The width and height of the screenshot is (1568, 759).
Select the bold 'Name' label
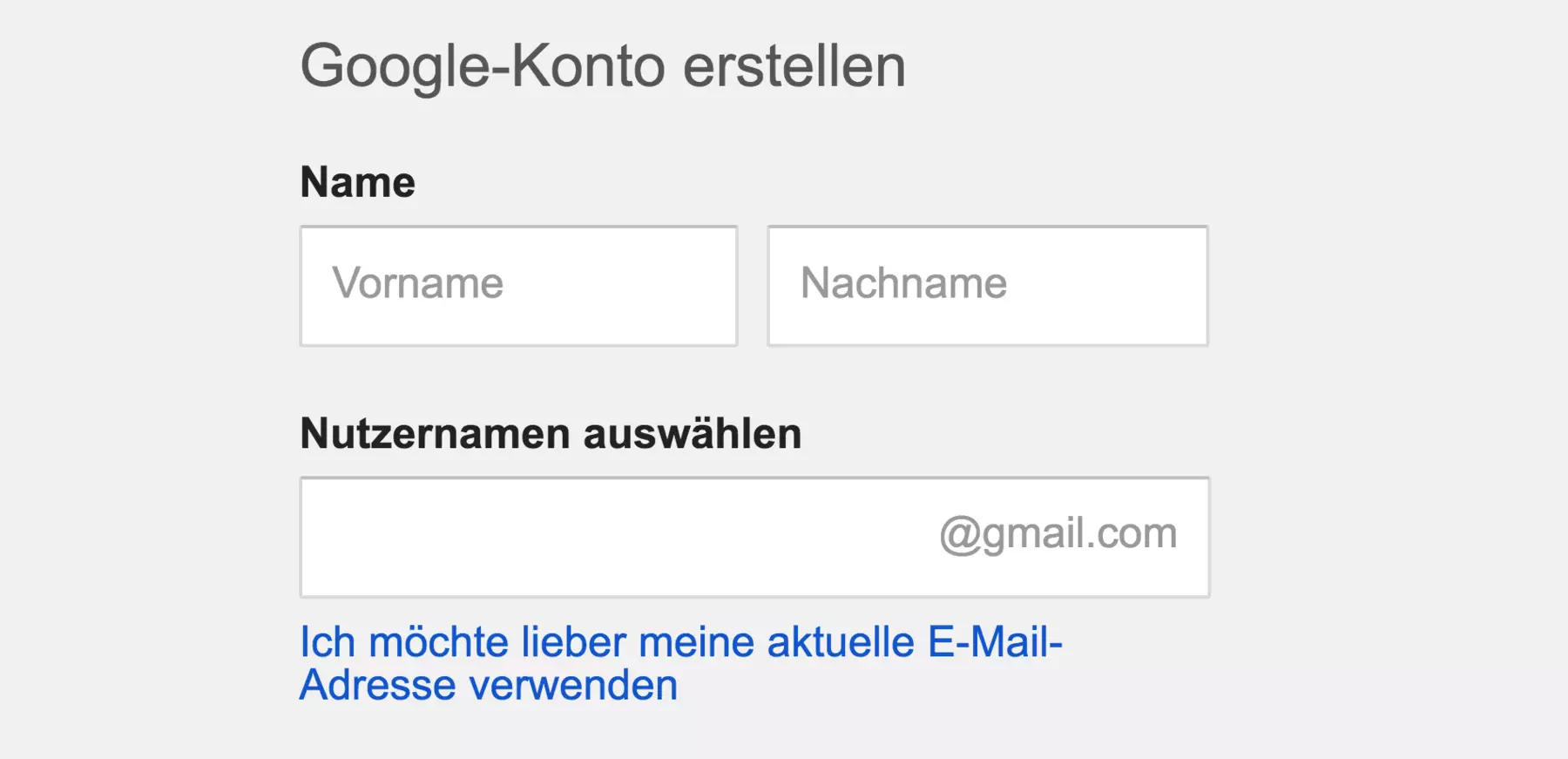tap(357, 182)
